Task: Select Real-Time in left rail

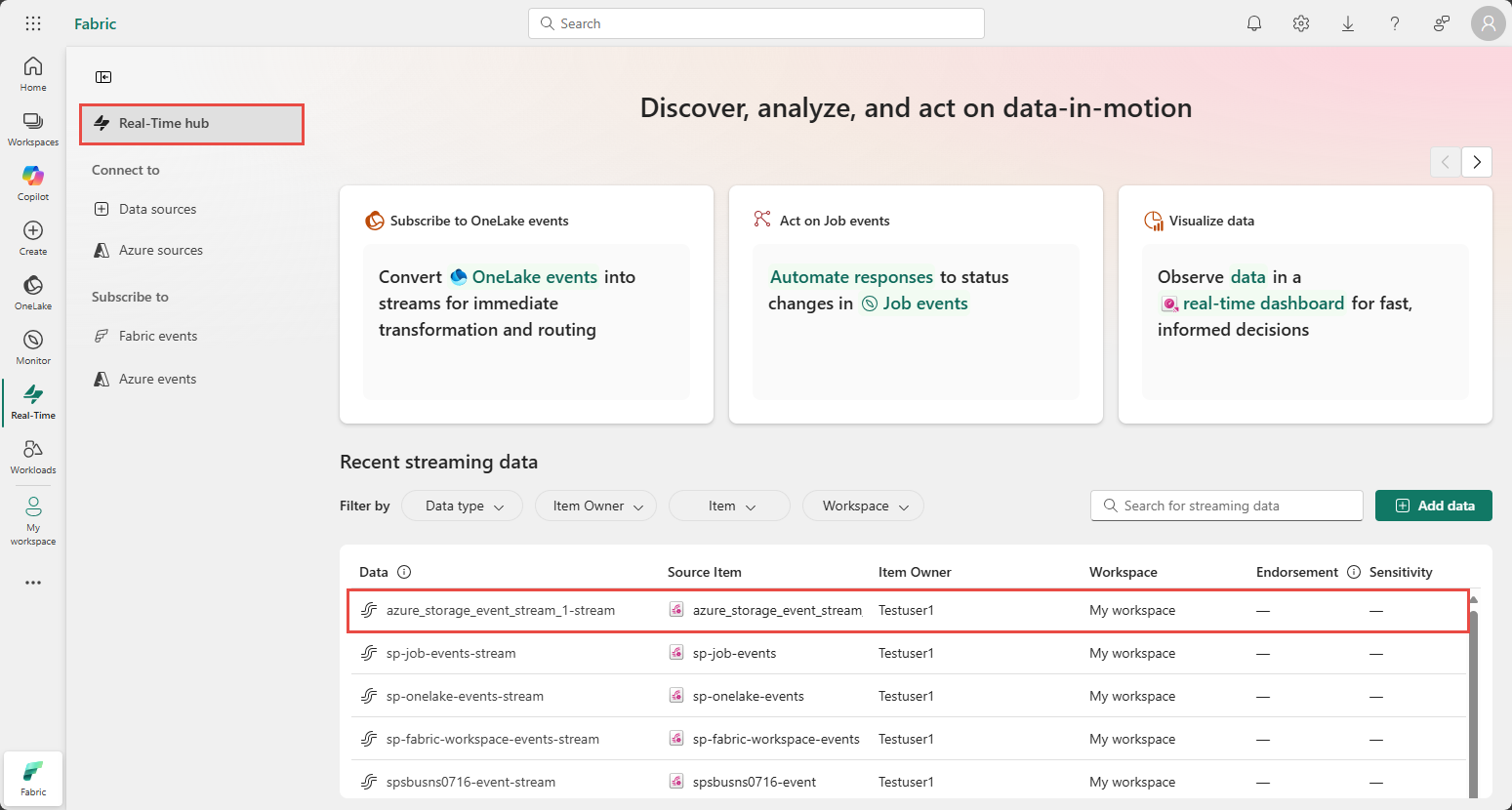Action: click(33, 401)
